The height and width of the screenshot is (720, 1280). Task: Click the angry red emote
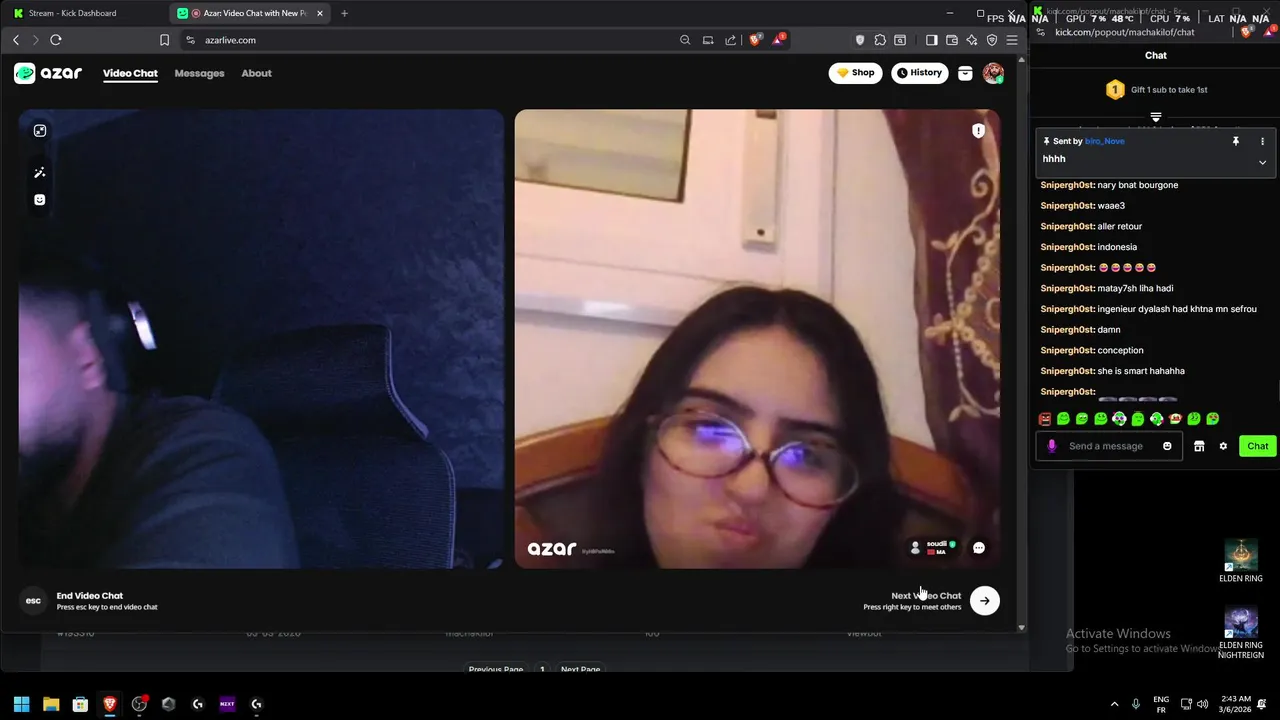[1045, 419]
